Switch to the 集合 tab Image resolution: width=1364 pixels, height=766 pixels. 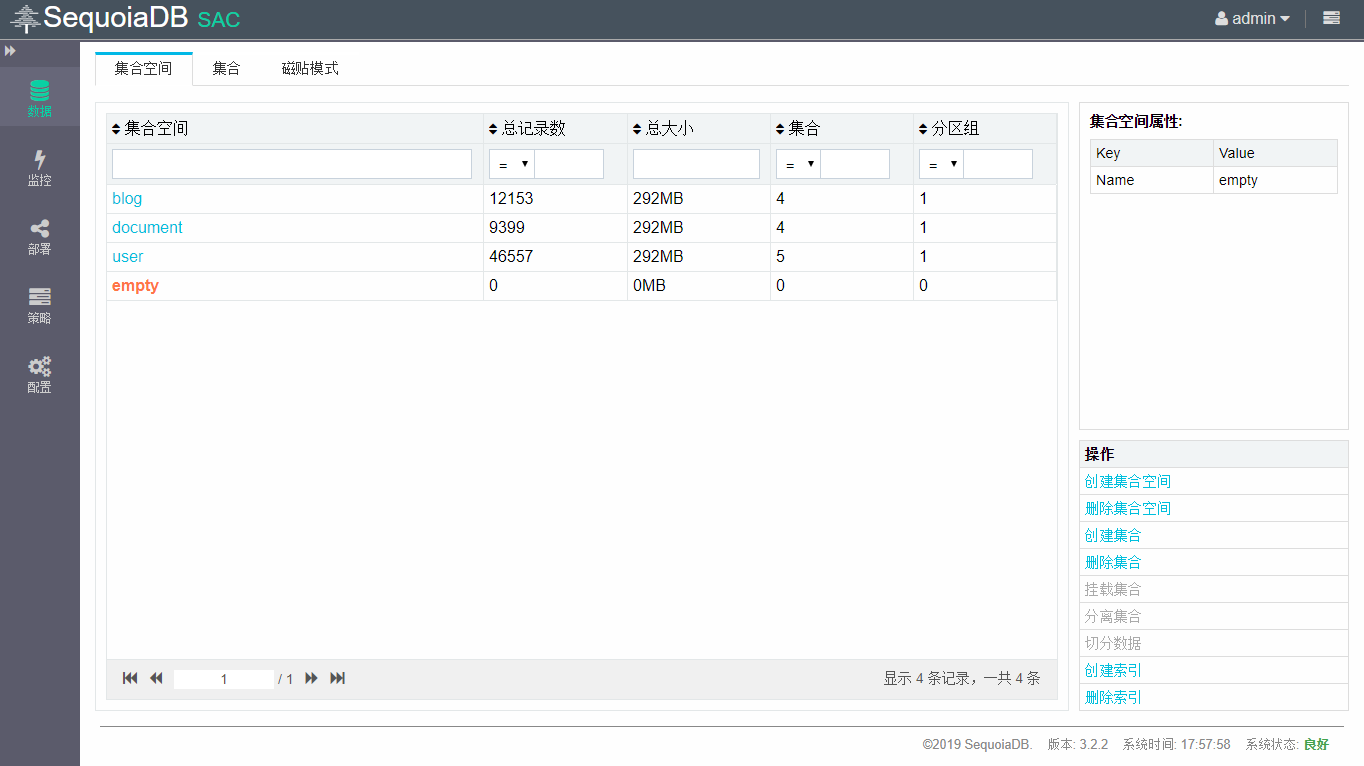click(226, 68)
